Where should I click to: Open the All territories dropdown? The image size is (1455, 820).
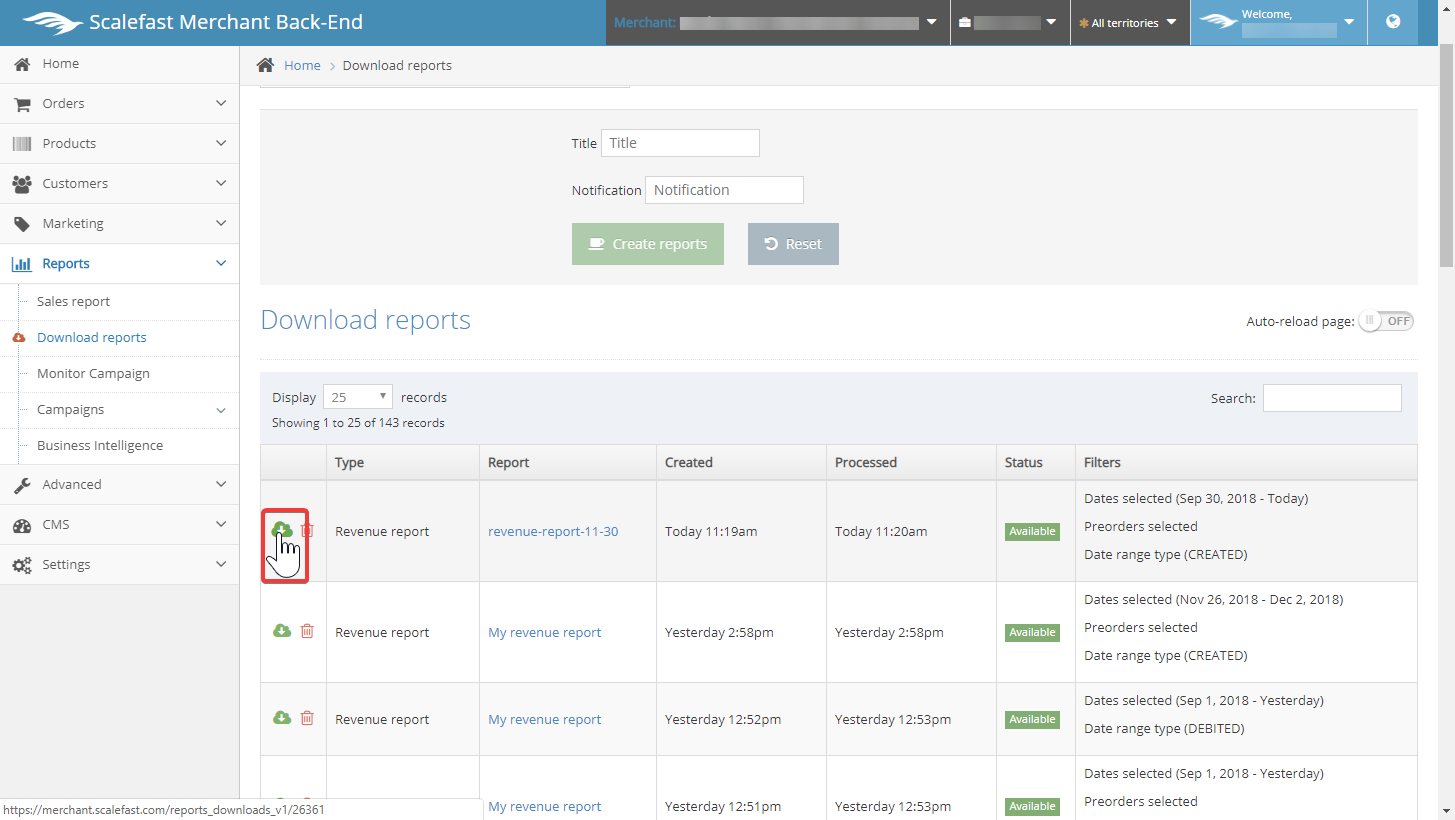point(1129,22)
